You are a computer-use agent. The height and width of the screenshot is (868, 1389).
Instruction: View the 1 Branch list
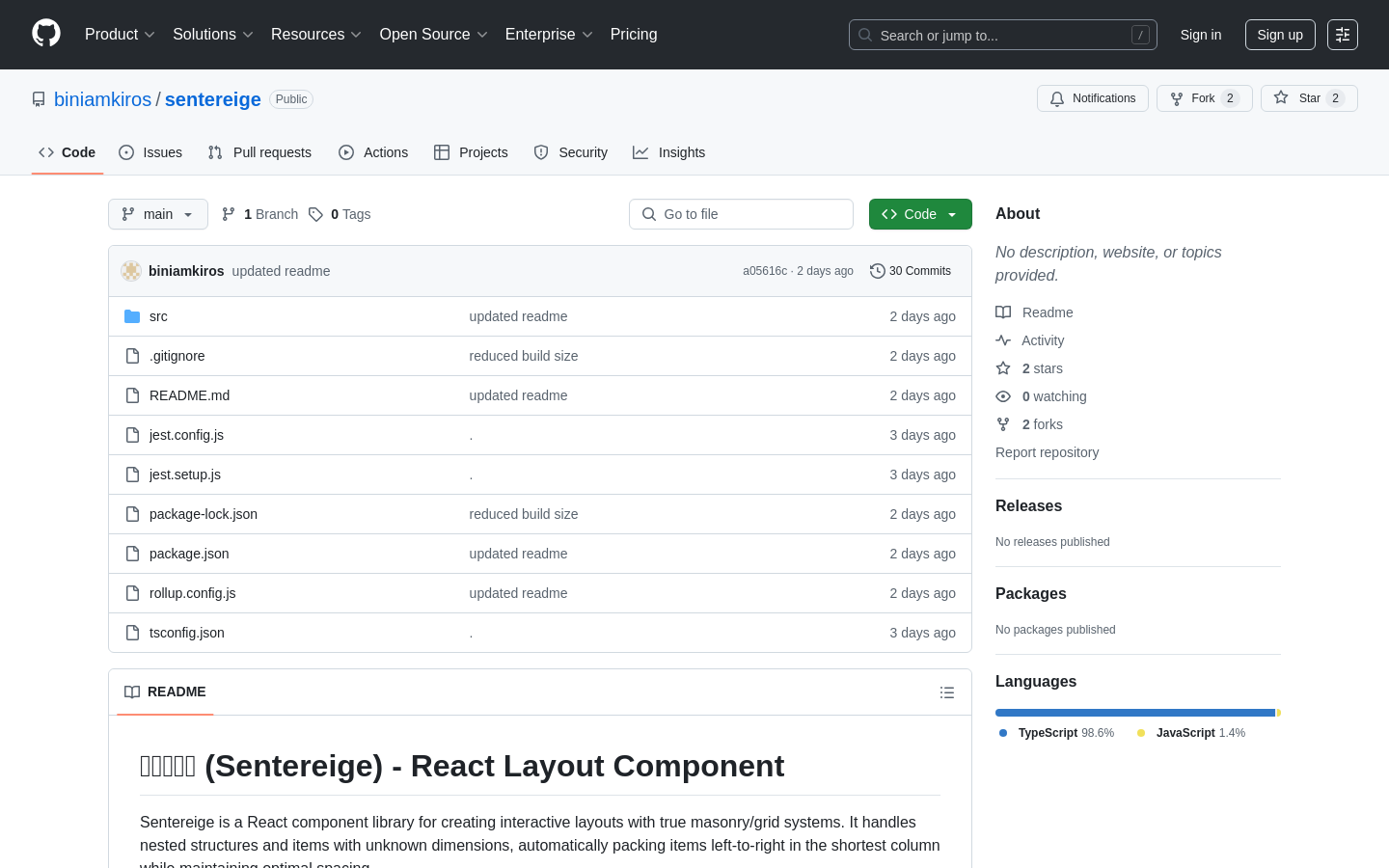(x=260, y=214)
